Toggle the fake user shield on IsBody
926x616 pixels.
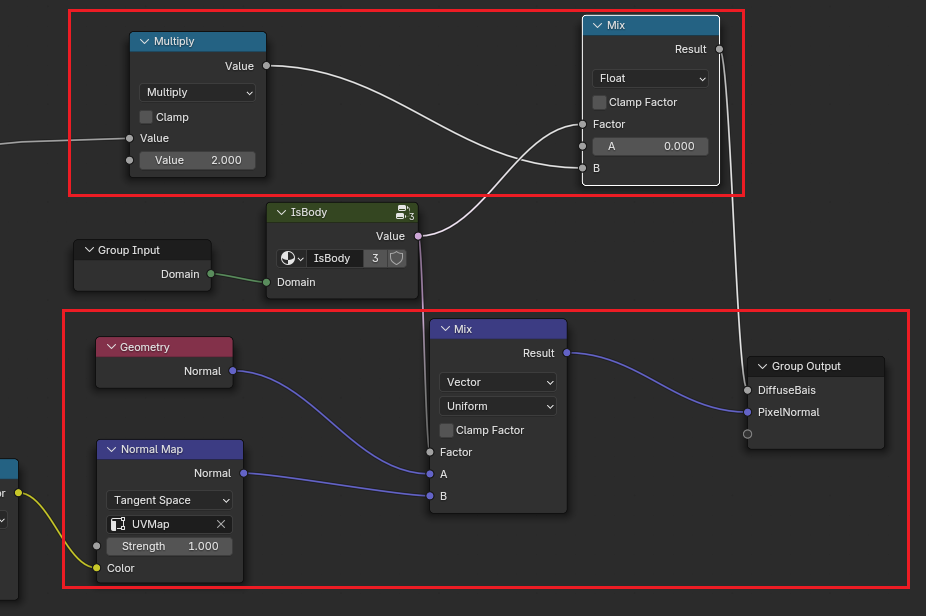(397, 258)
